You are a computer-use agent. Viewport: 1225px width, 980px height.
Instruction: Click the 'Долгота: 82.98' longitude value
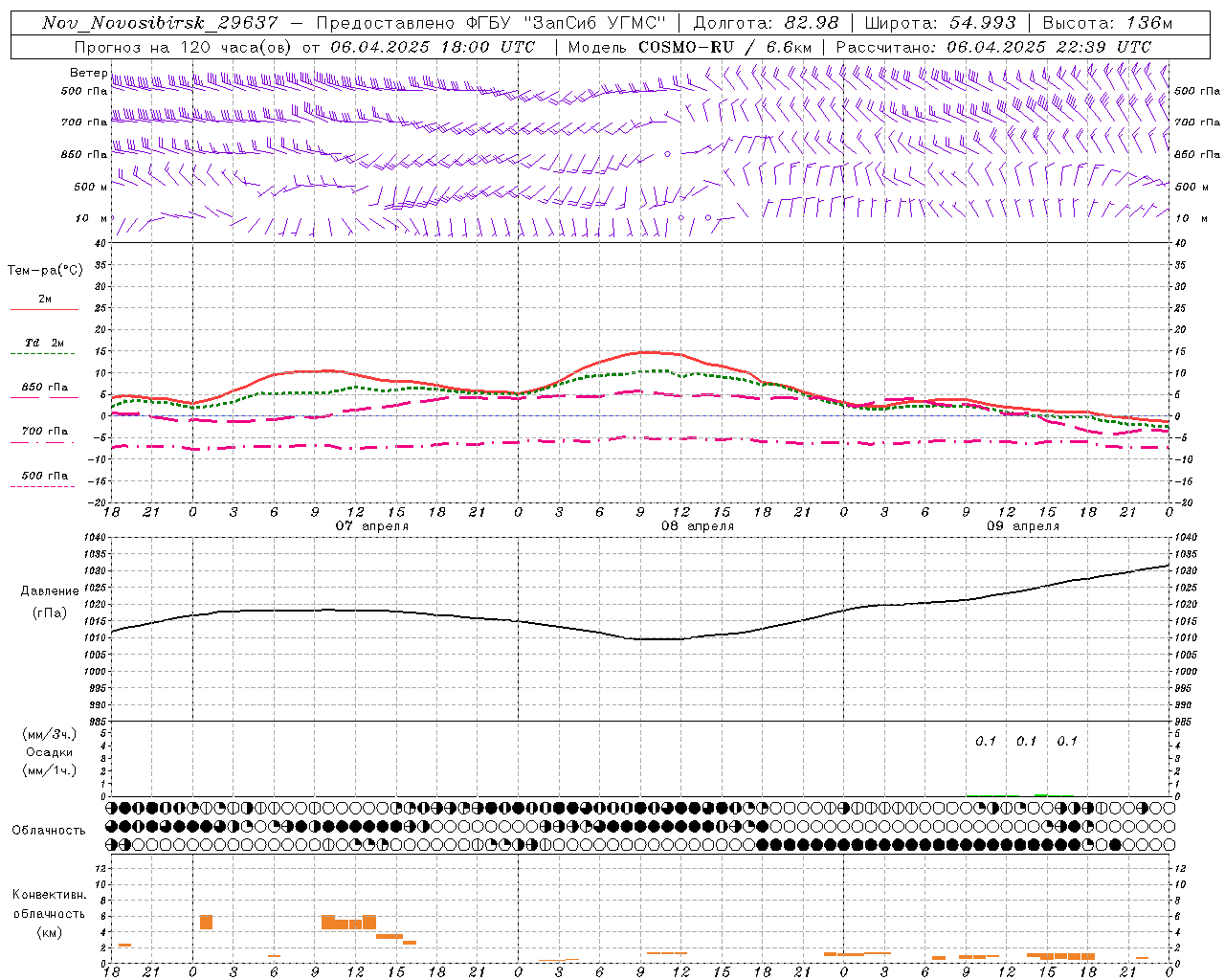[x=766, y=23]
